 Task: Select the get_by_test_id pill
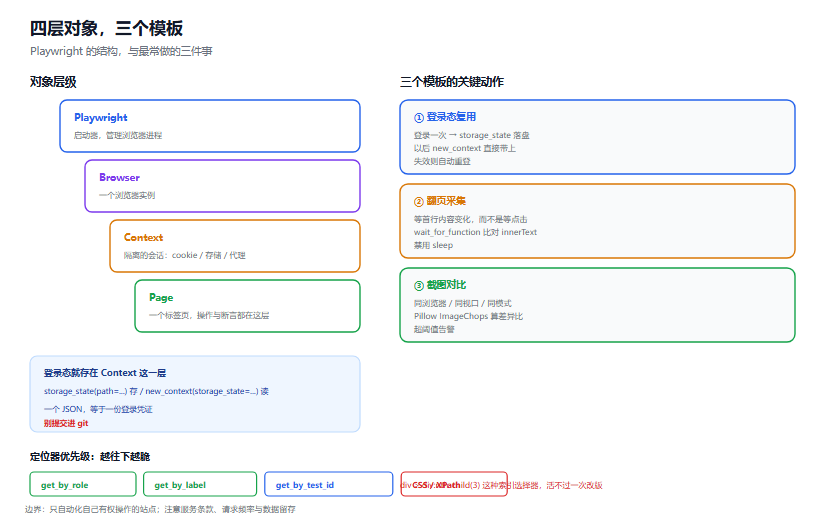point(328,484)
